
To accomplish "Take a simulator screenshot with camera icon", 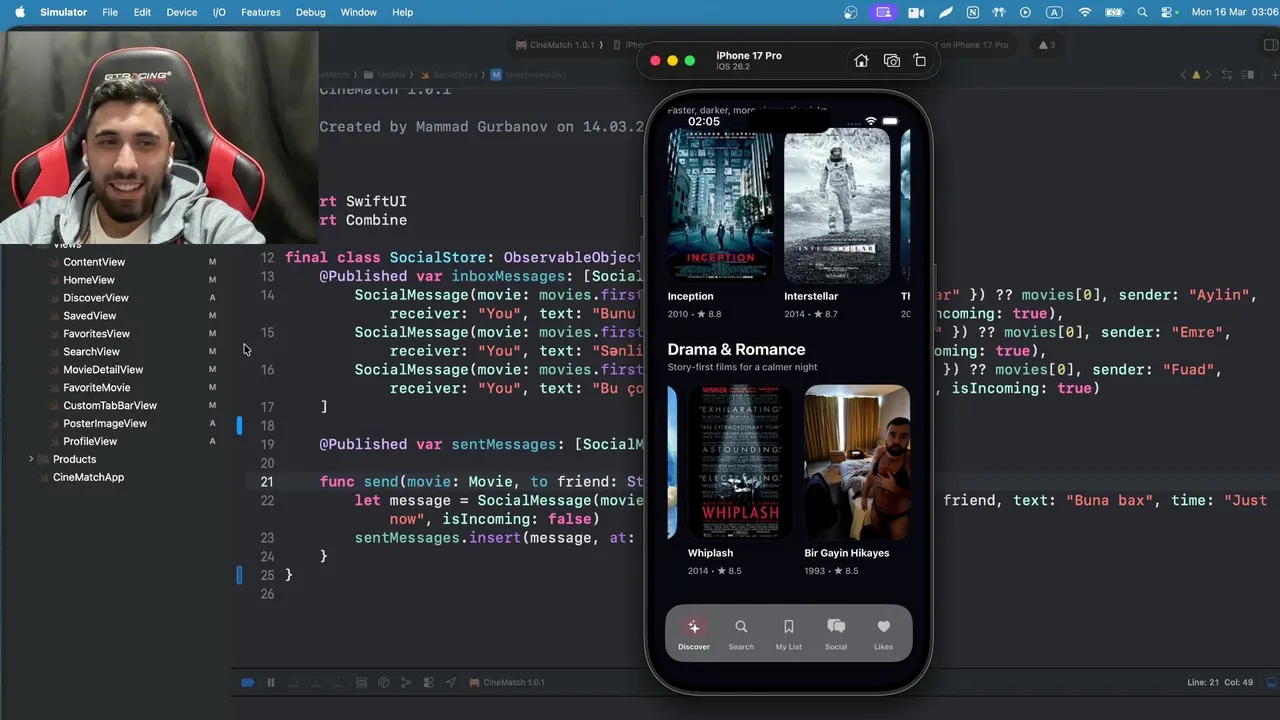I will pyautogui.click(x=891, y=61).
